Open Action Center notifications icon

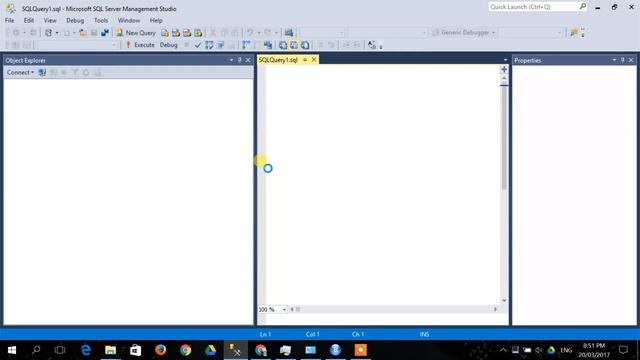tap(623, 350)
